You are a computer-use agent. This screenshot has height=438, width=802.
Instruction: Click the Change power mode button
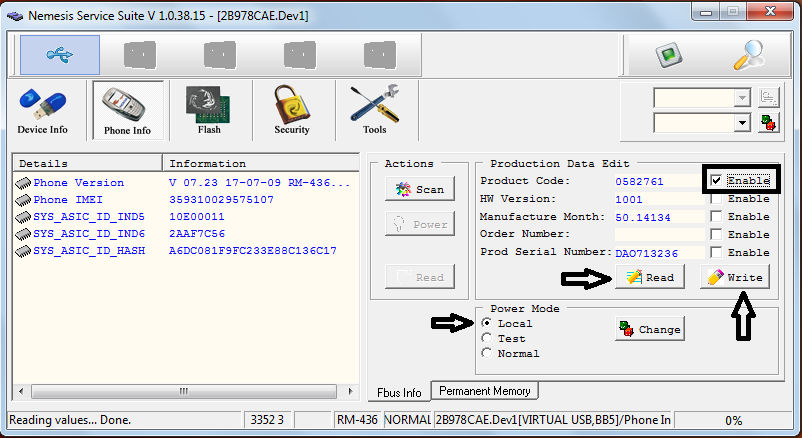coord(650,330)
